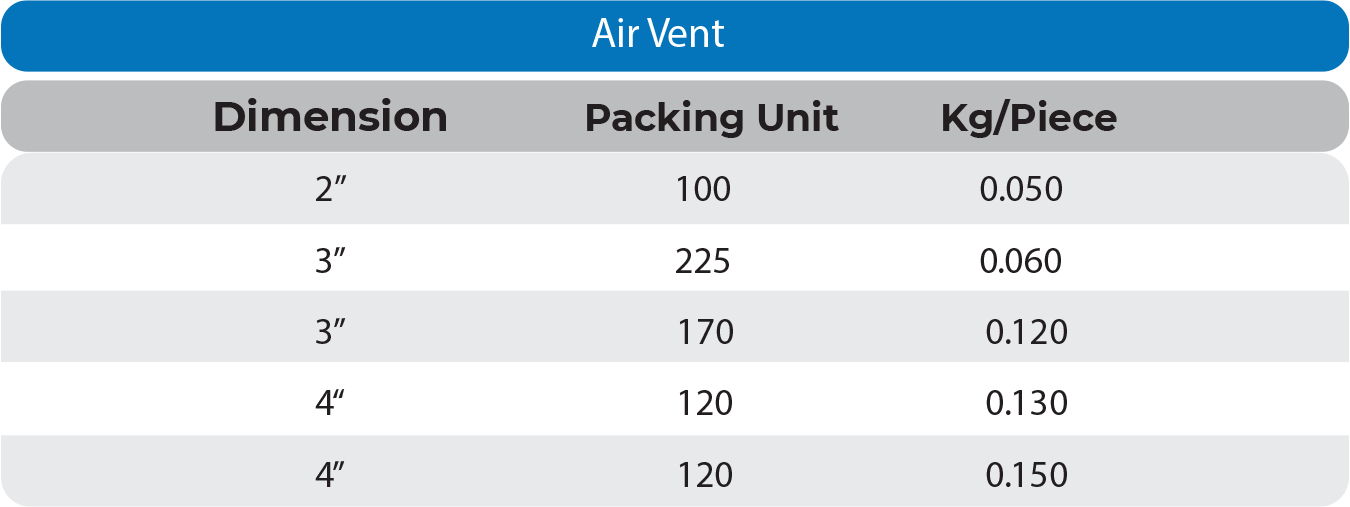Select the 4″ dimension in the last row

[x=330, y=474]
